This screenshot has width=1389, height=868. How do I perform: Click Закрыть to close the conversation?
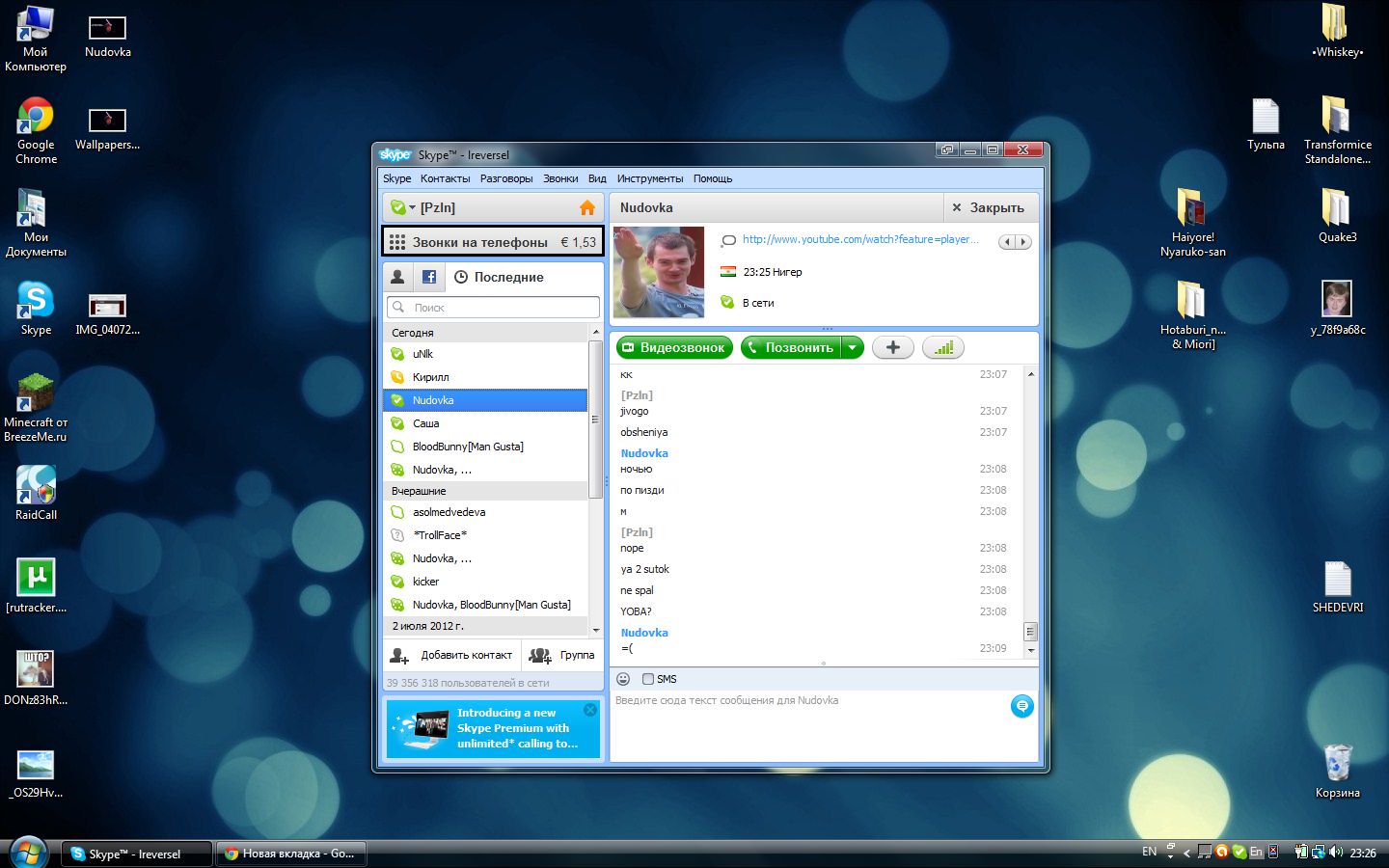[x=989, y=207]
